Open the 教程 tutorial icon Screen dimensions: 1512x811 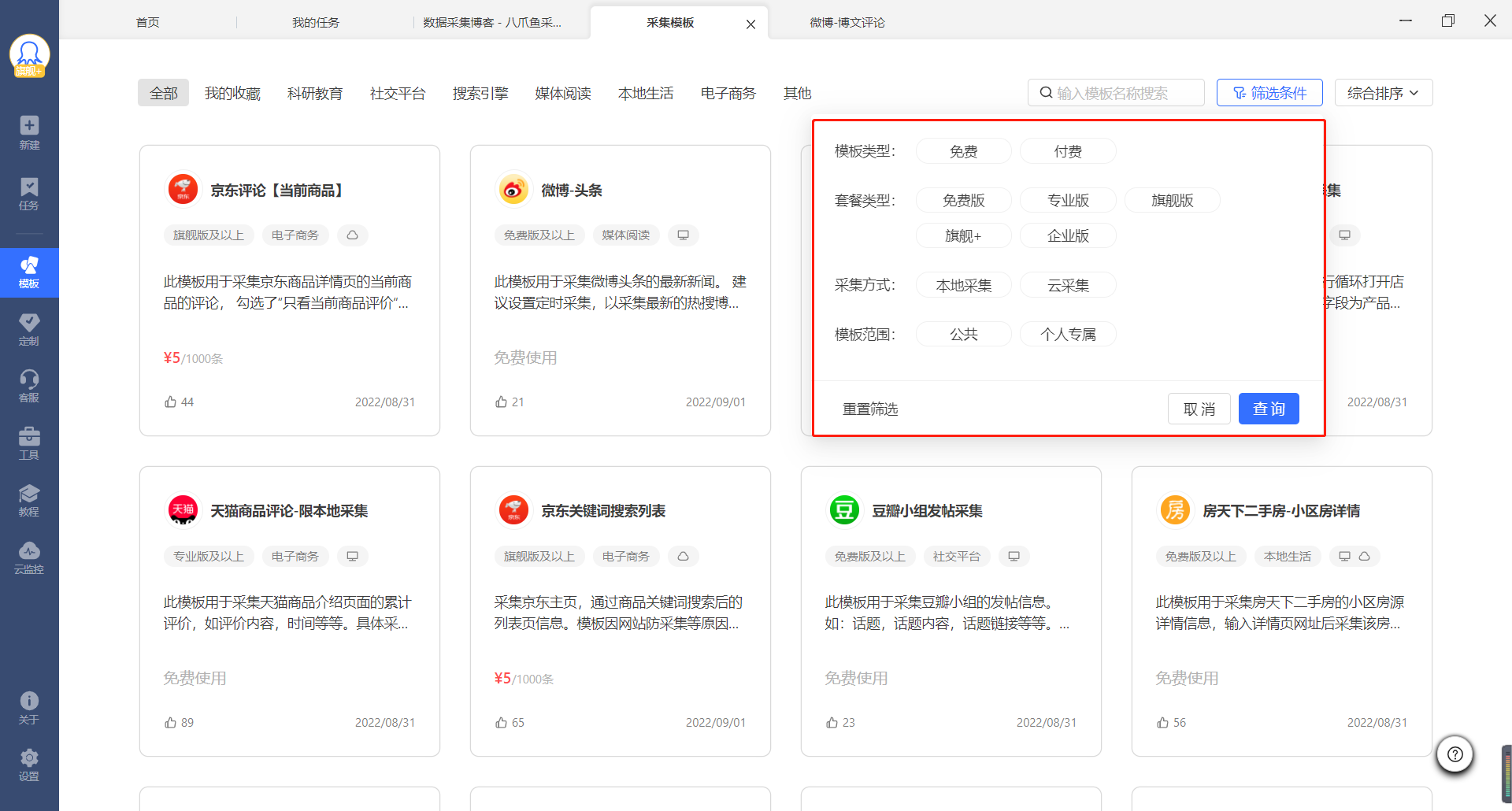click(29, 500)
